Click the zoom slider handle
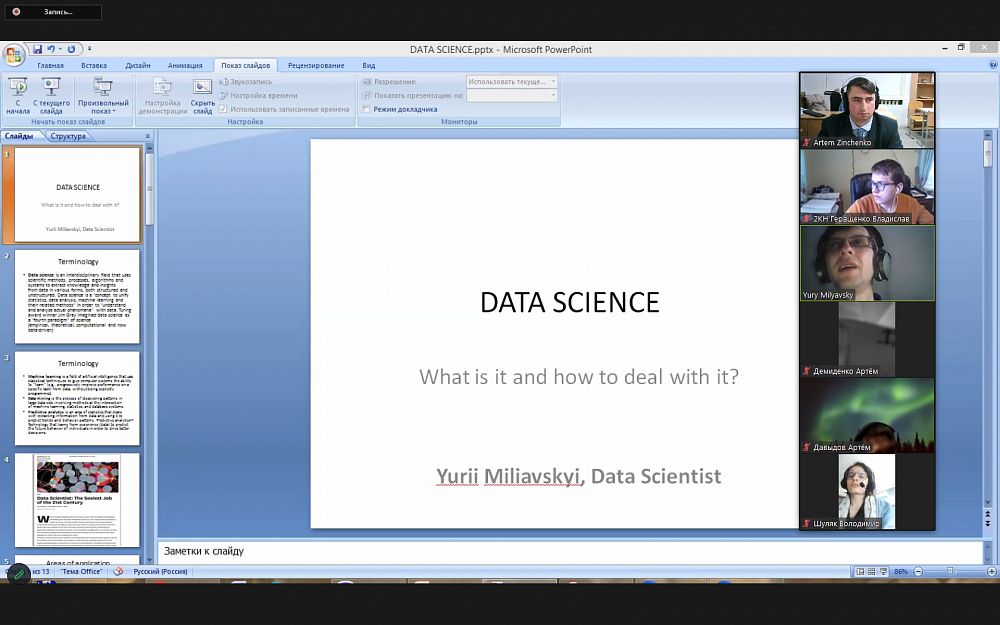Screen dimensions: 1000x625 pos(950,571)
